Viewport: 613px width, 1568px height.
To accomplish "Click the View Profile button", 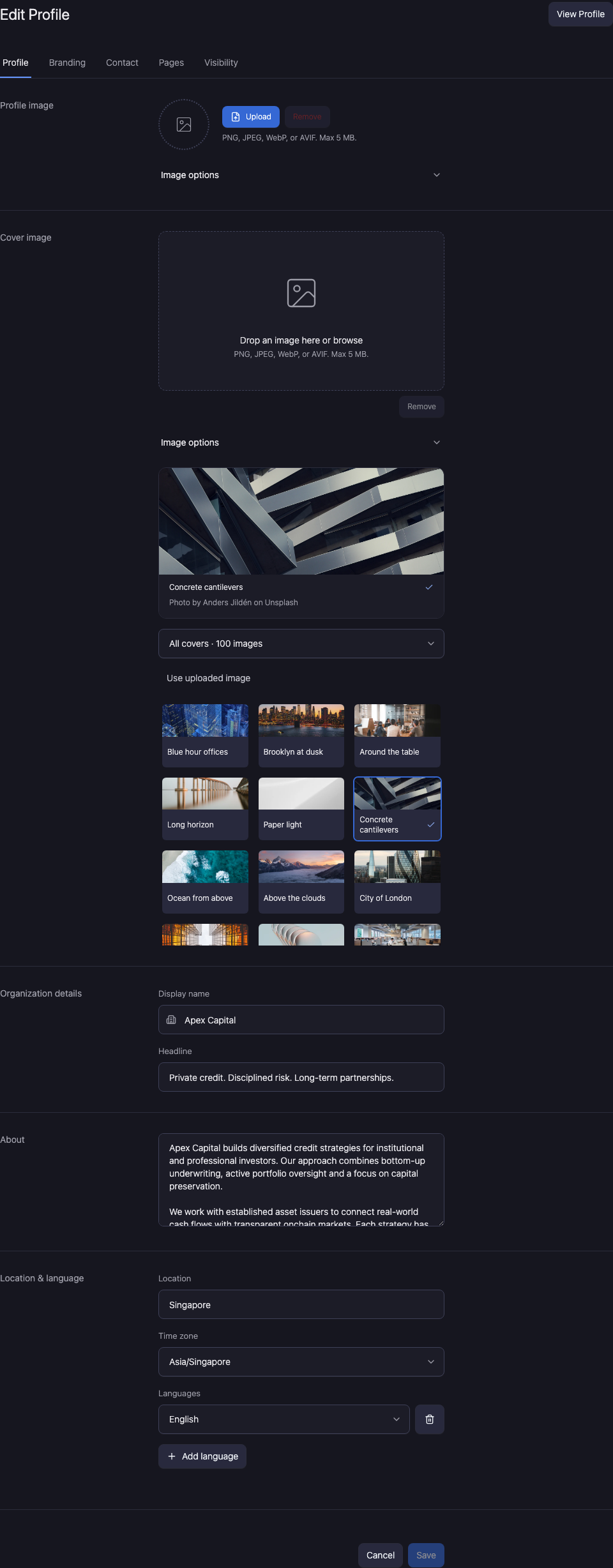I will pyautogui.click(x=580, y=14).
